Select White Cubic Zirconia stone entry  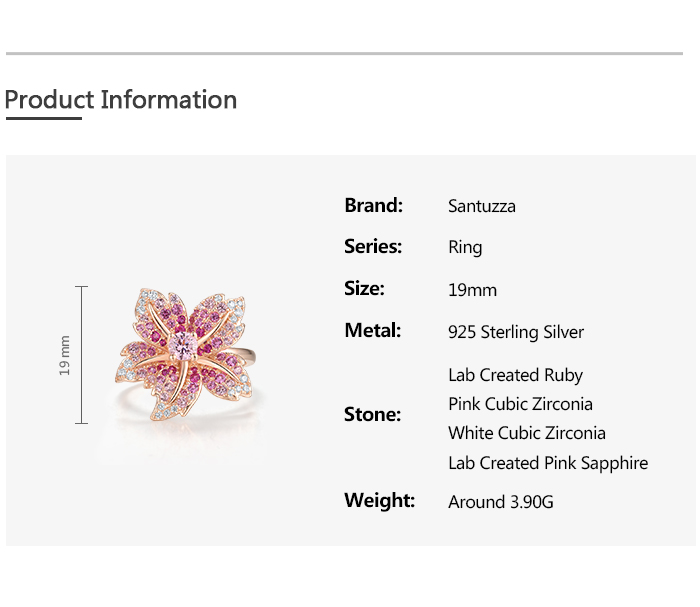point(527,433)
